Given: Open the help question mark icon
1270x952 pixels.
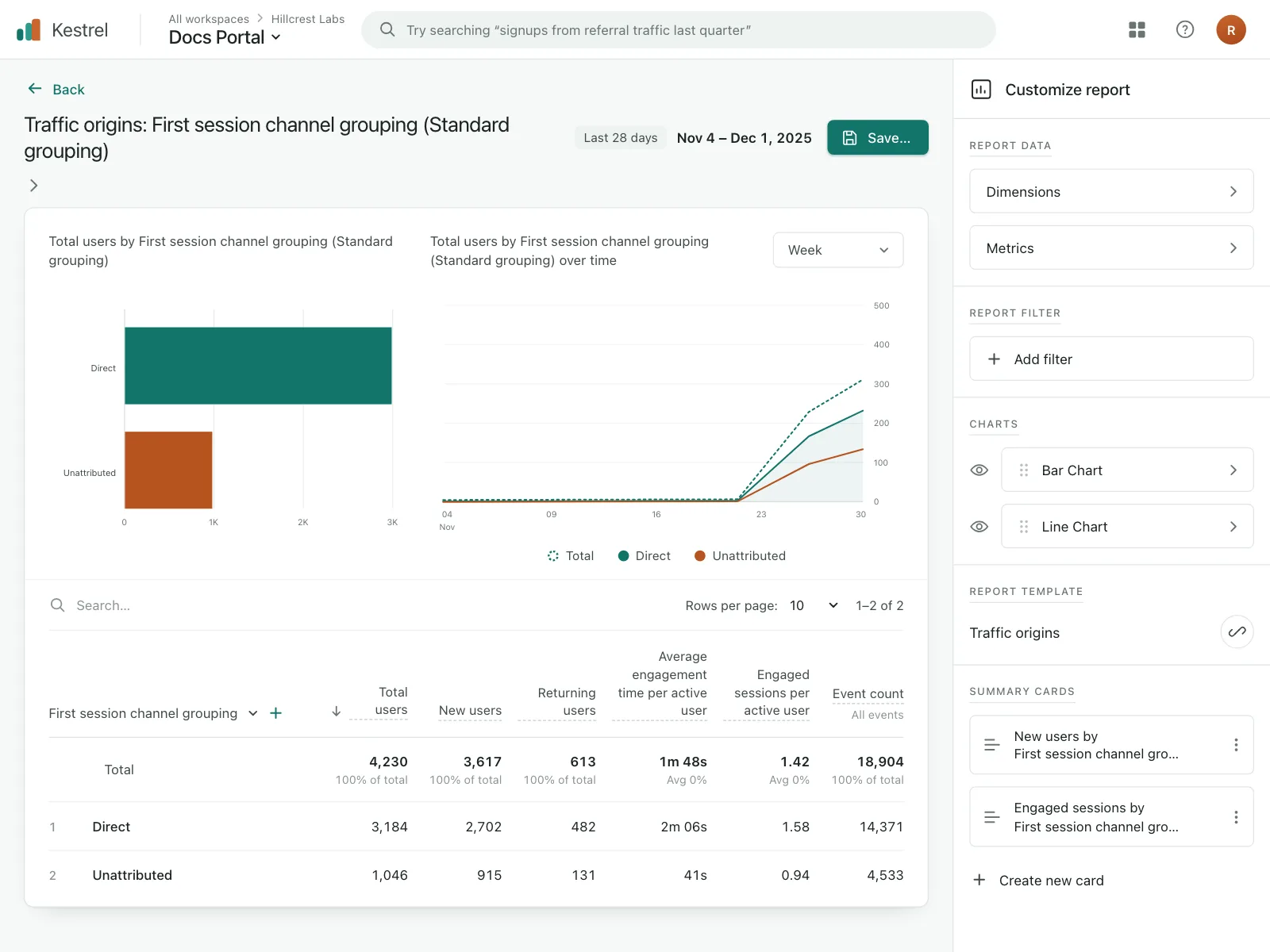Looking at the screenshot, I should pyautogui.click(x=1184, y=30).
